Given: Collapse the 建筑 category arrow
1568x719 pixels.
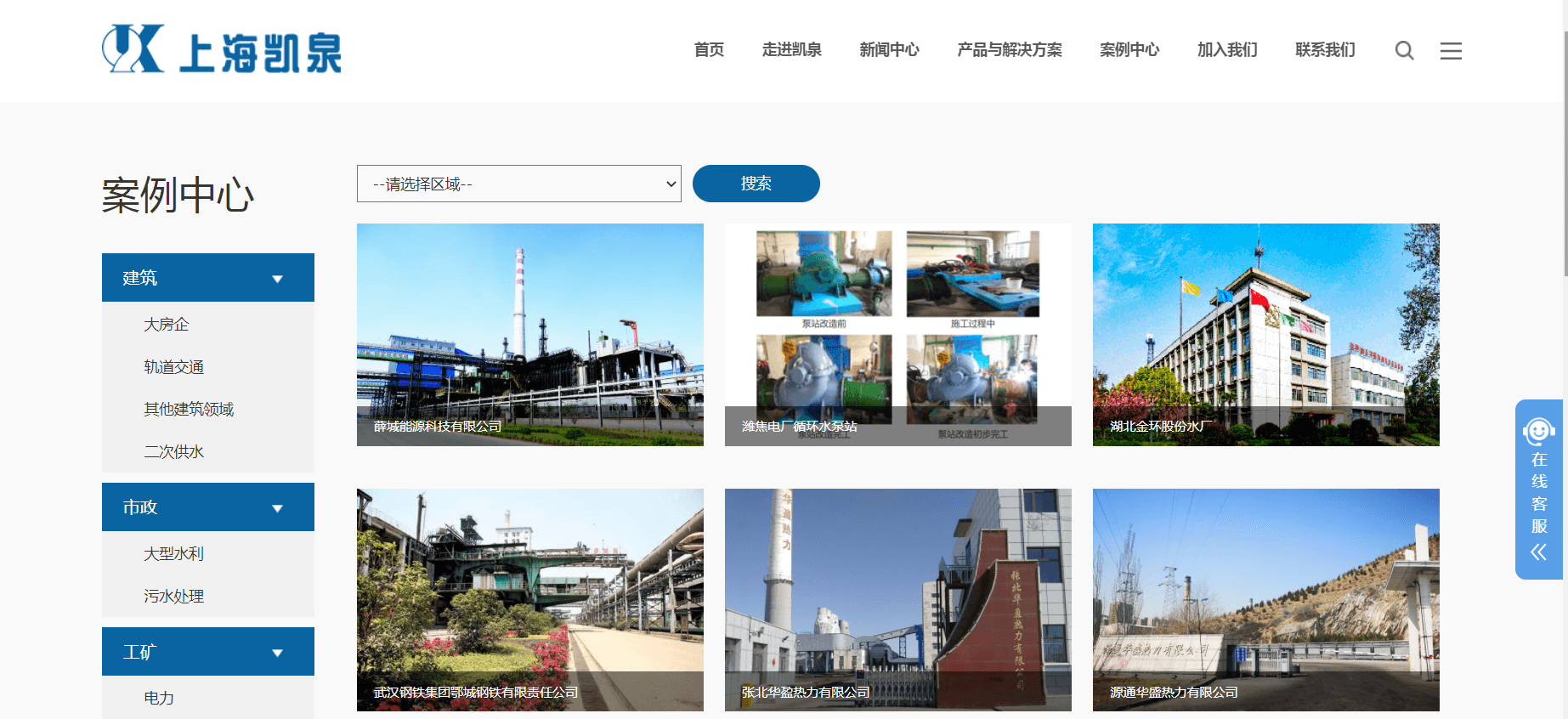Looking at the screenshot, I should click(x=277, y=279).
